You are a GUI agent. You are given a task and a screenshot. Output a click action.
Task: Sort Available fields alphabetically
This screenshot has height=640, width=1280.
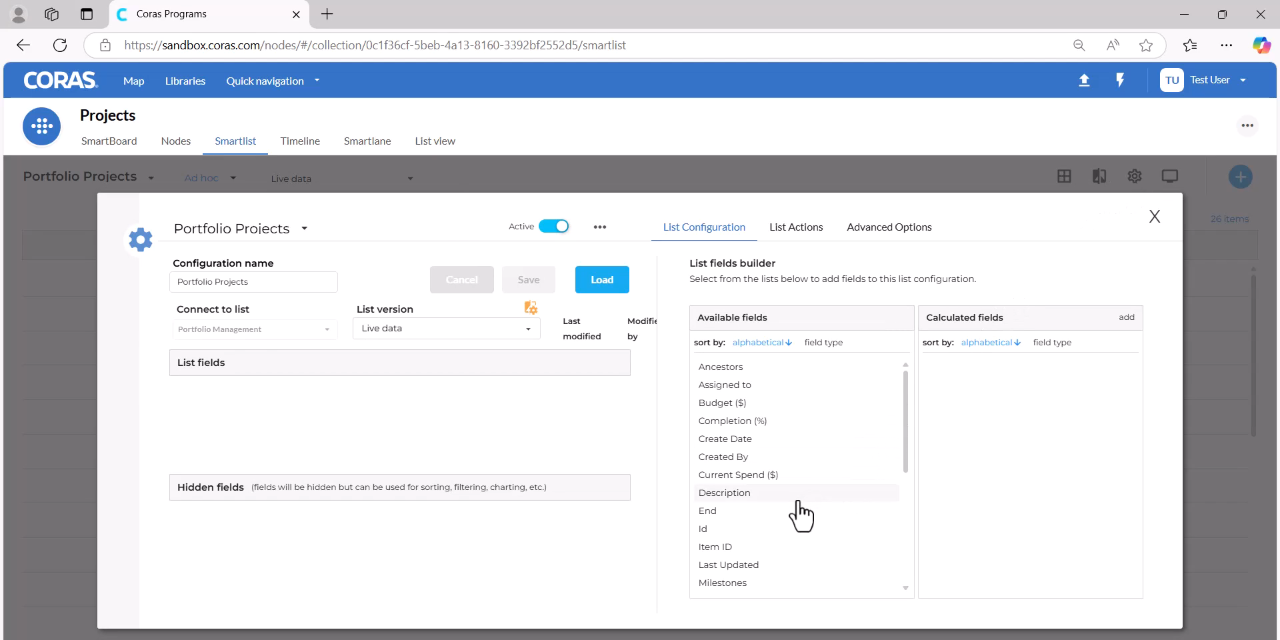762,342
